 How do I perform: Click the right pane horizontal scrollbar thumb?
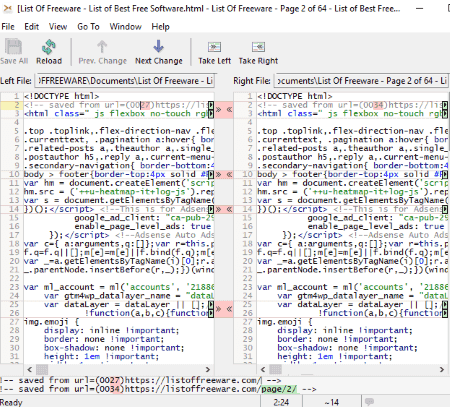[x=275, y=369]
